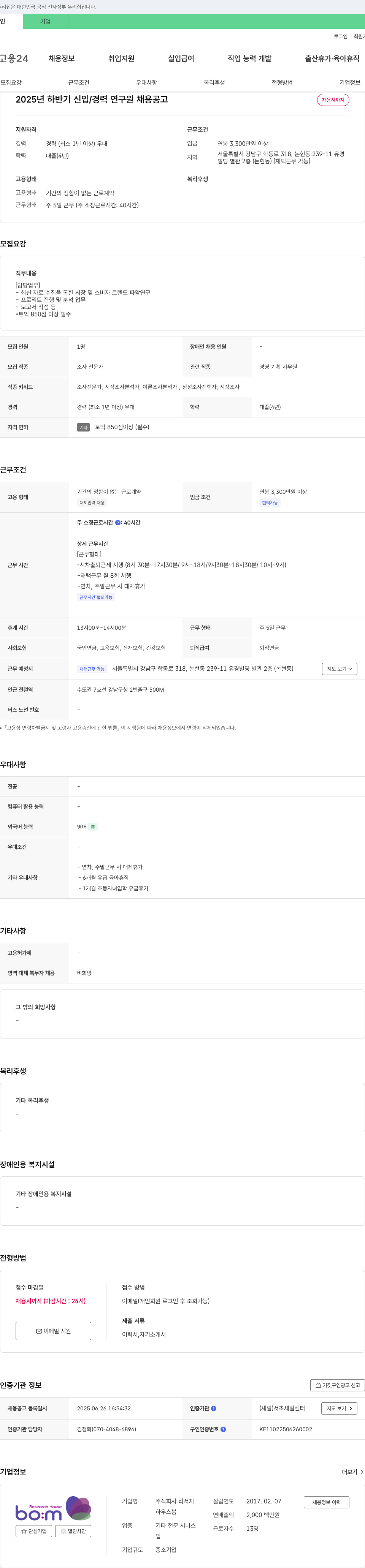The width and height of the screenshot is (365, 1568).
Task: Click the info icon next to 구인인증번호
Action: [x=223, y=1429]
